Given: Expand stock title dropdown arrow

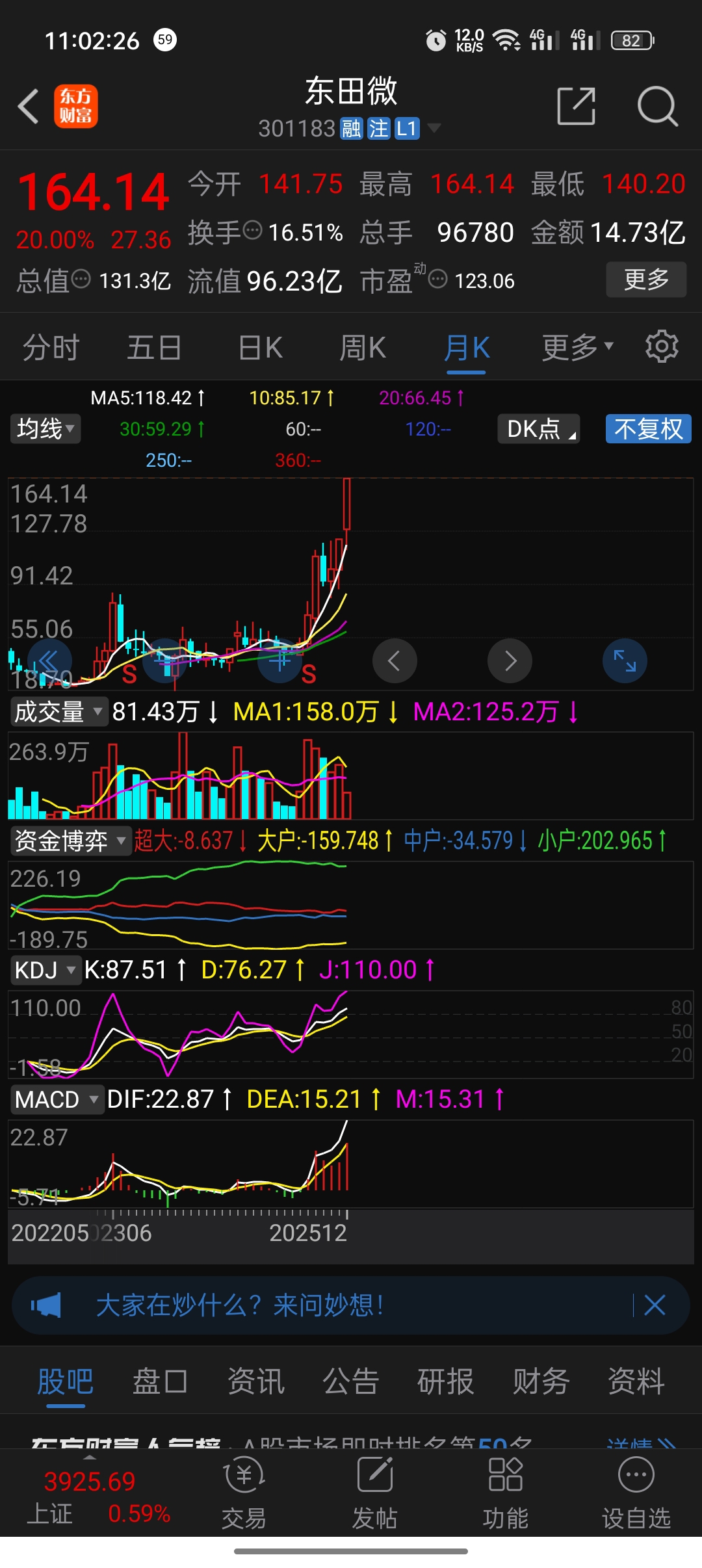Looking at the screenshot, I should click(434, 127).
